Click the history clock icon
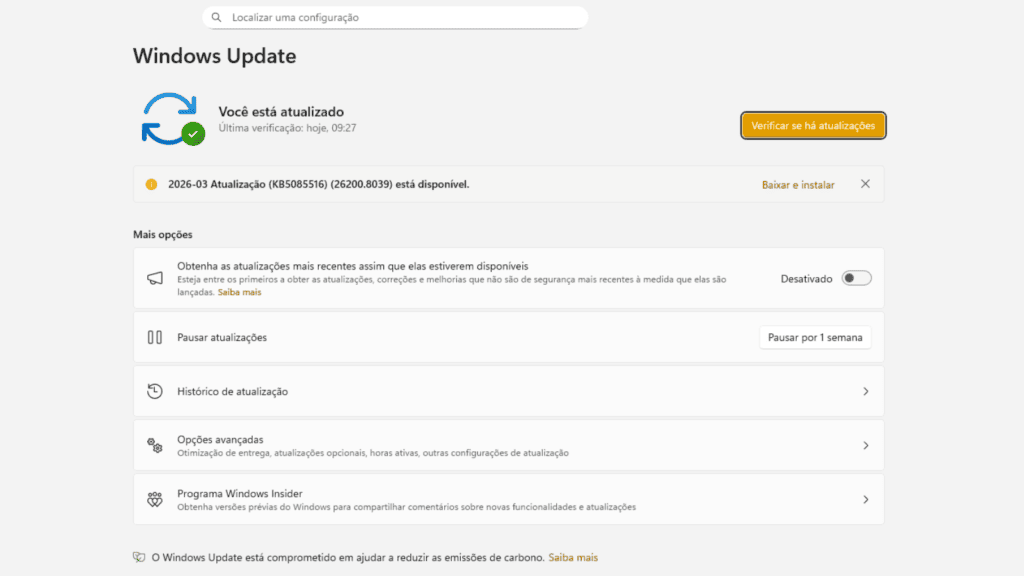 click(155, 391)
